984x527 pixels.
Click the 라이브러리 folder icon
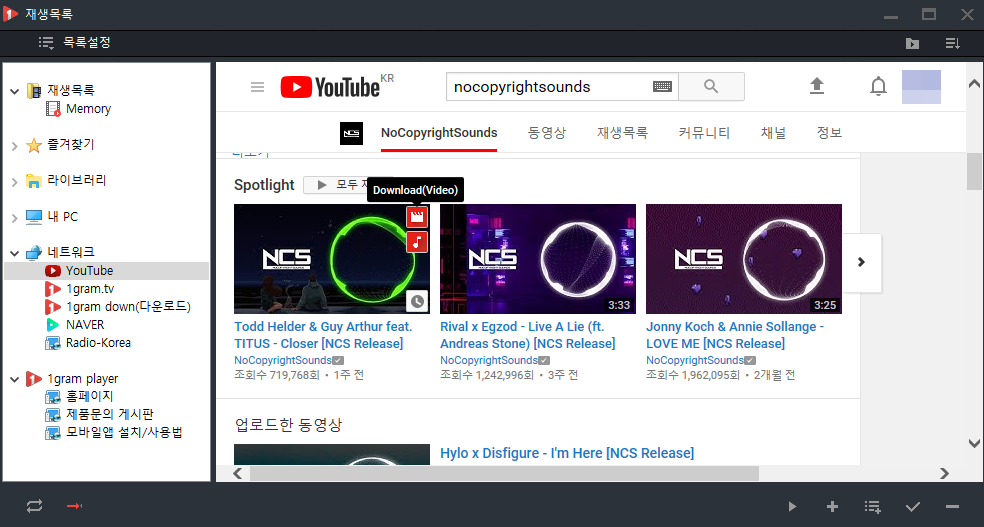[x=34, y=181]
